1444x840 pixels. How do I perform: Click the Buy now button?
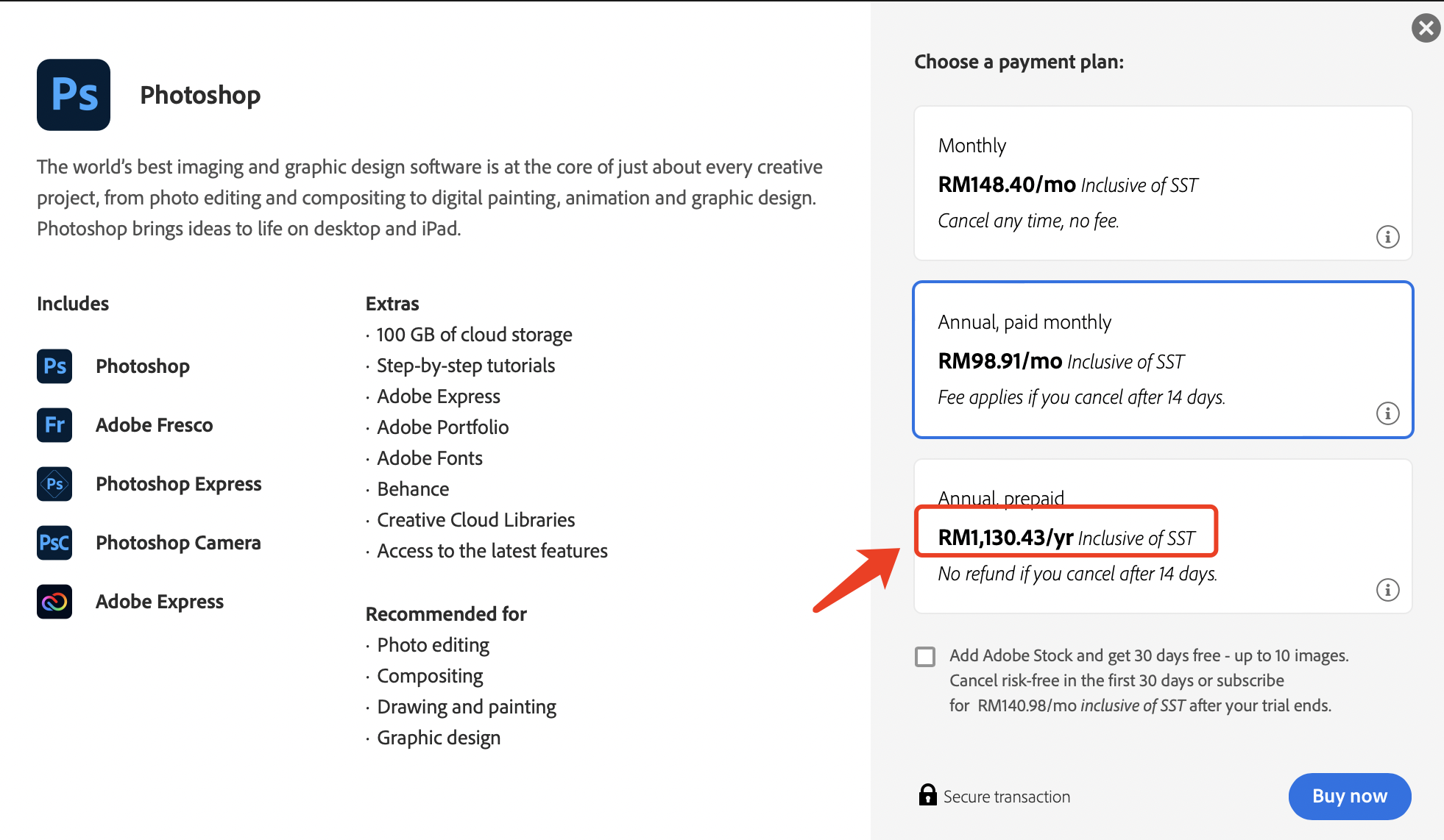pyautogui.click(x=1350, y=796)
